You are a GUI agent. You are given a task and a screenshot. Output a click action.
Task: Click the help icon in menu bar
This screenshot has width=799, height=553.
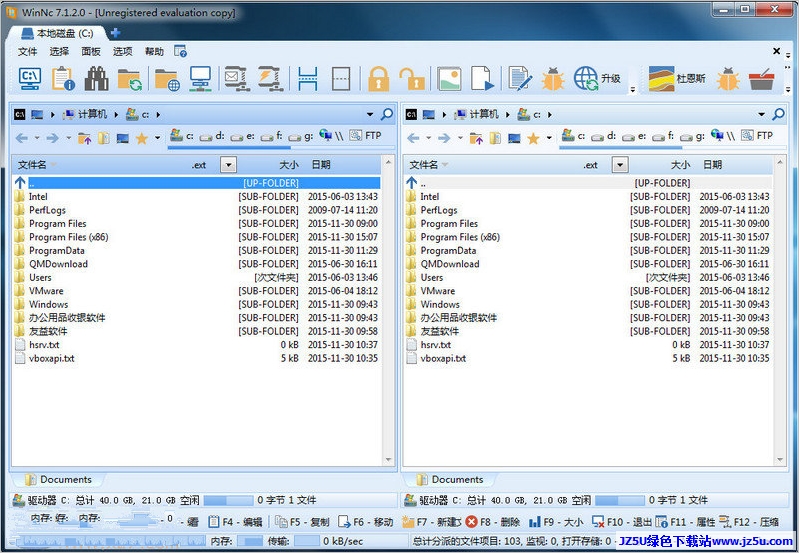click(180, 51)
